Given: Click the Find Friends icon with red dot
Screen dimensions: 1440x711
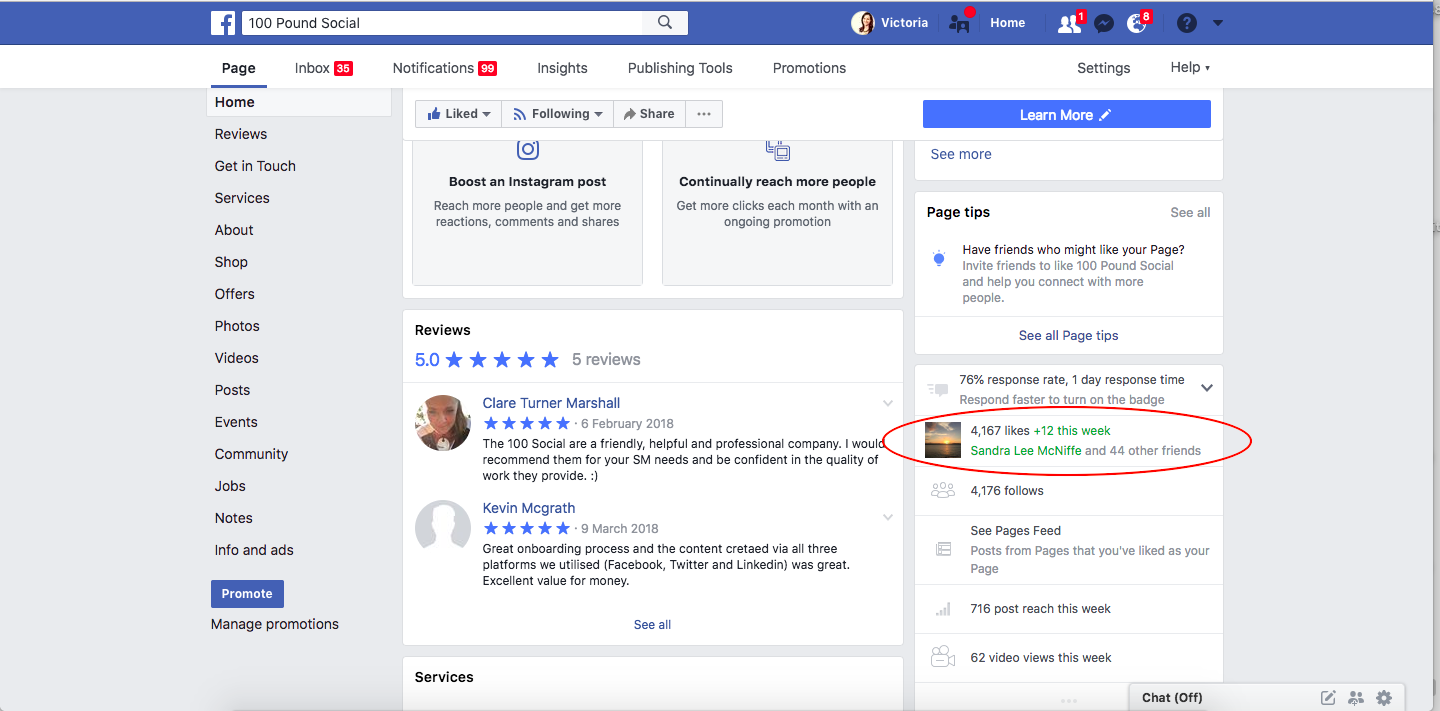Looking at the screenshot, I should [960, 23].
